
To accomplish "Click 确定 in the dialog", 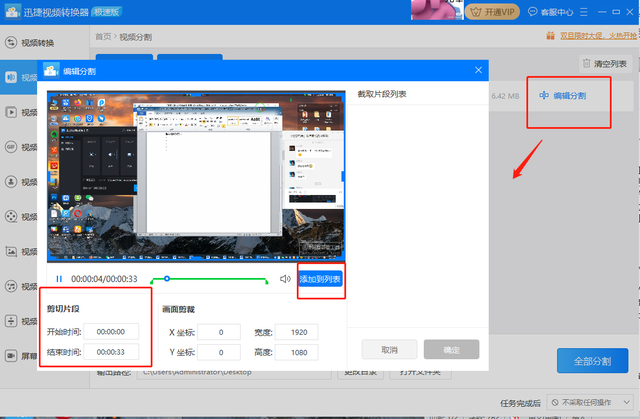I will coord(451,350).
